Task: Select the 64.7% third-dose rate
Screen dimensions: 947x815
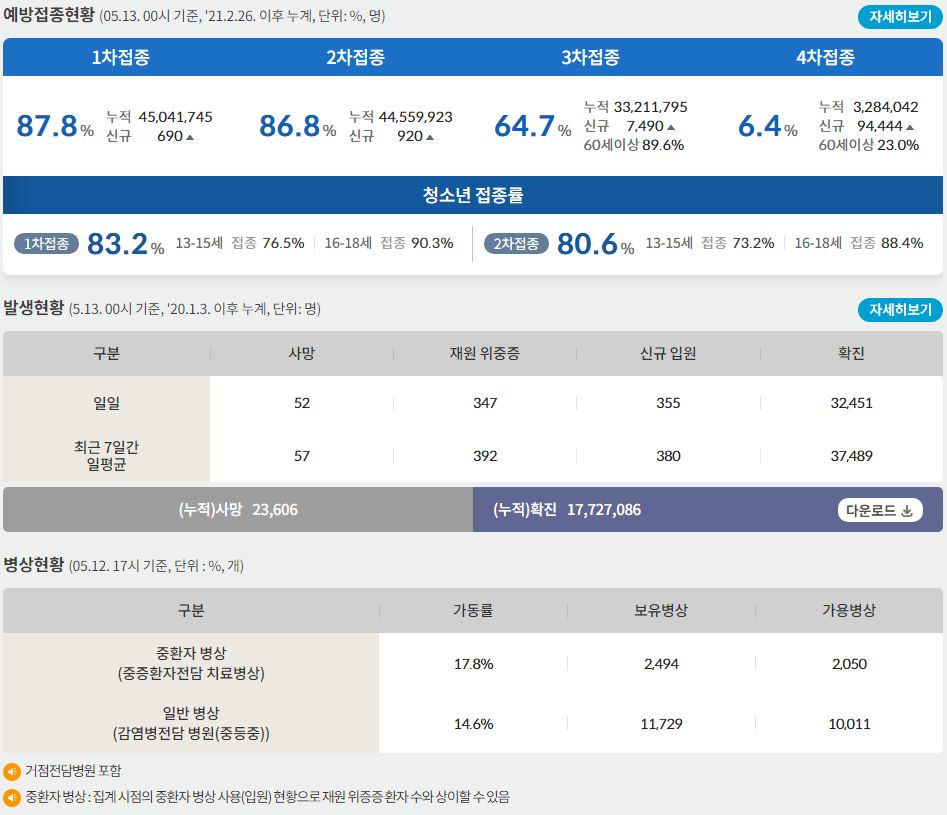Action: pyautogui.click(x=532, y=126)
